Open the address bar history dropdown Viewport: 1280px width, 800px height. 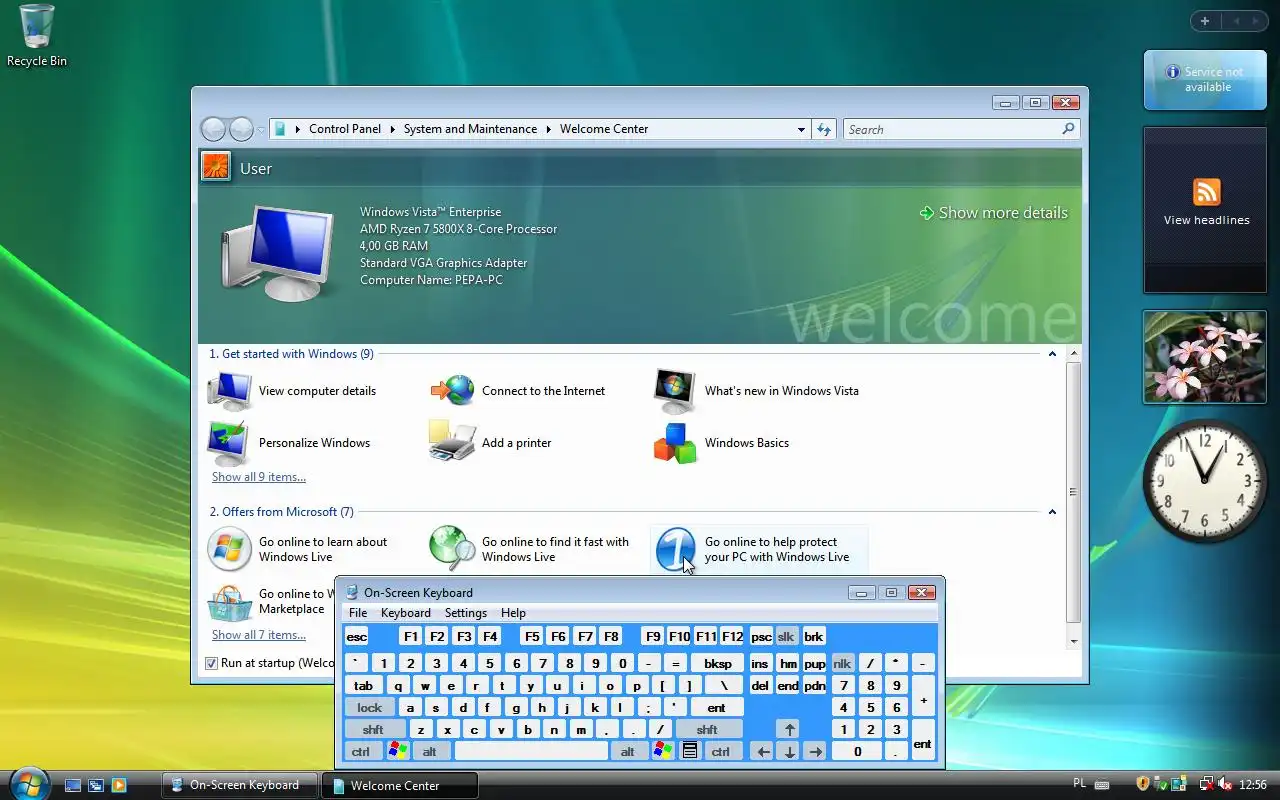click(801, 129)
